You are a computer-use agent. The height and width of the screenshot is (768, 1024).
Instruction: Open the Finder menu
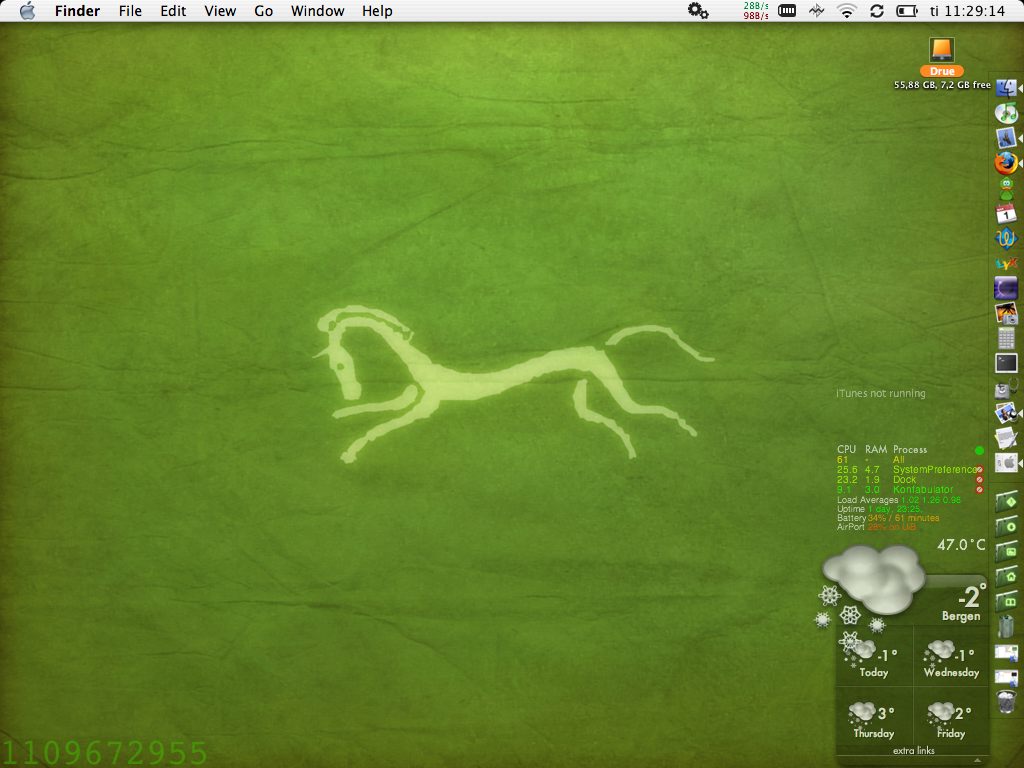[77, 11]
